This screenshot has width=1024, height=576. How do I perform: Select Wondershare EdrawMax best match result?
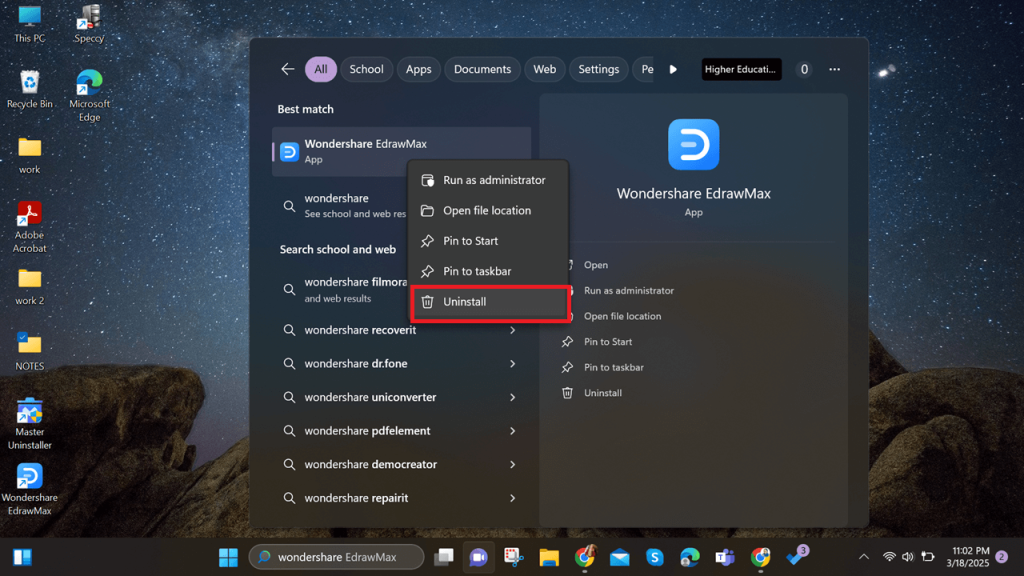tap(402, 152)
